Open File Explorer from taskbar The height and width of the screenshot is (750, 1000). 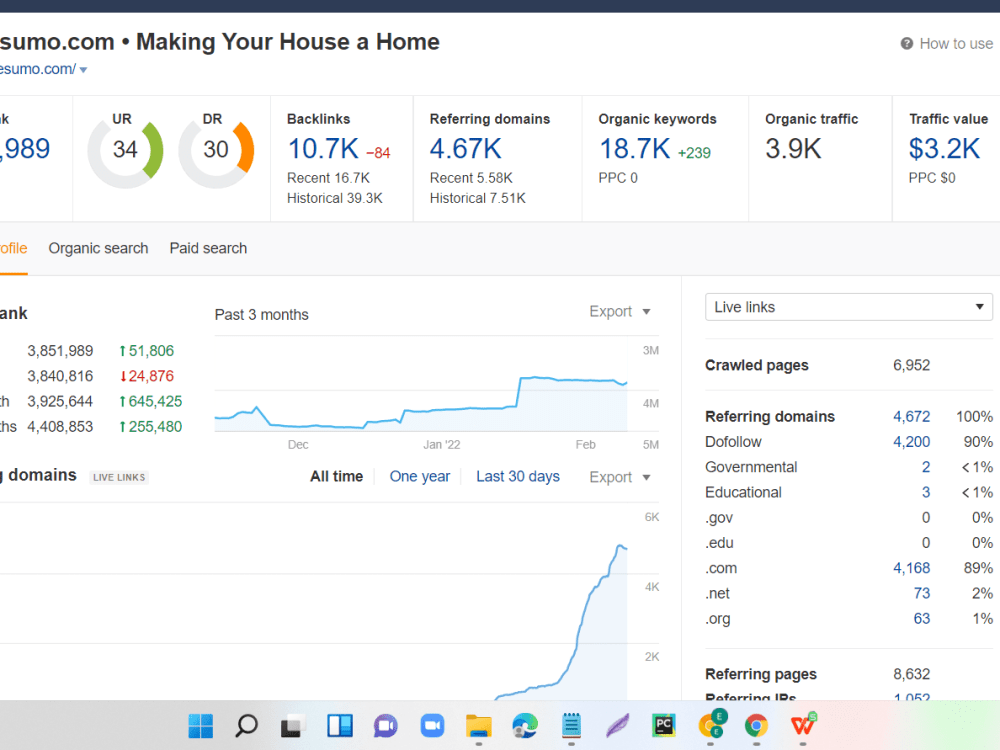(x=478, y=726)
